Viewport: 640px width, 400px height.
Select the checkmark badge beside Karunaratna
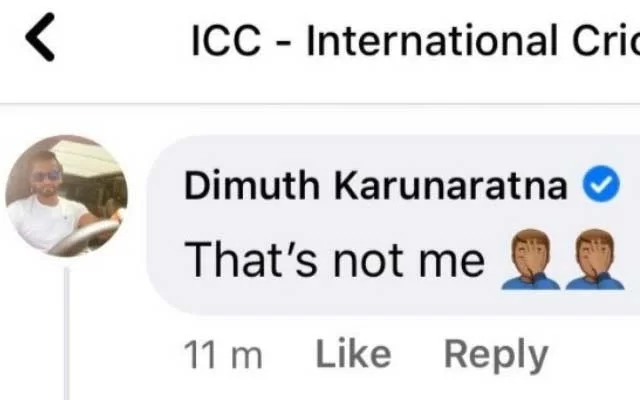(x=601, y=185)
